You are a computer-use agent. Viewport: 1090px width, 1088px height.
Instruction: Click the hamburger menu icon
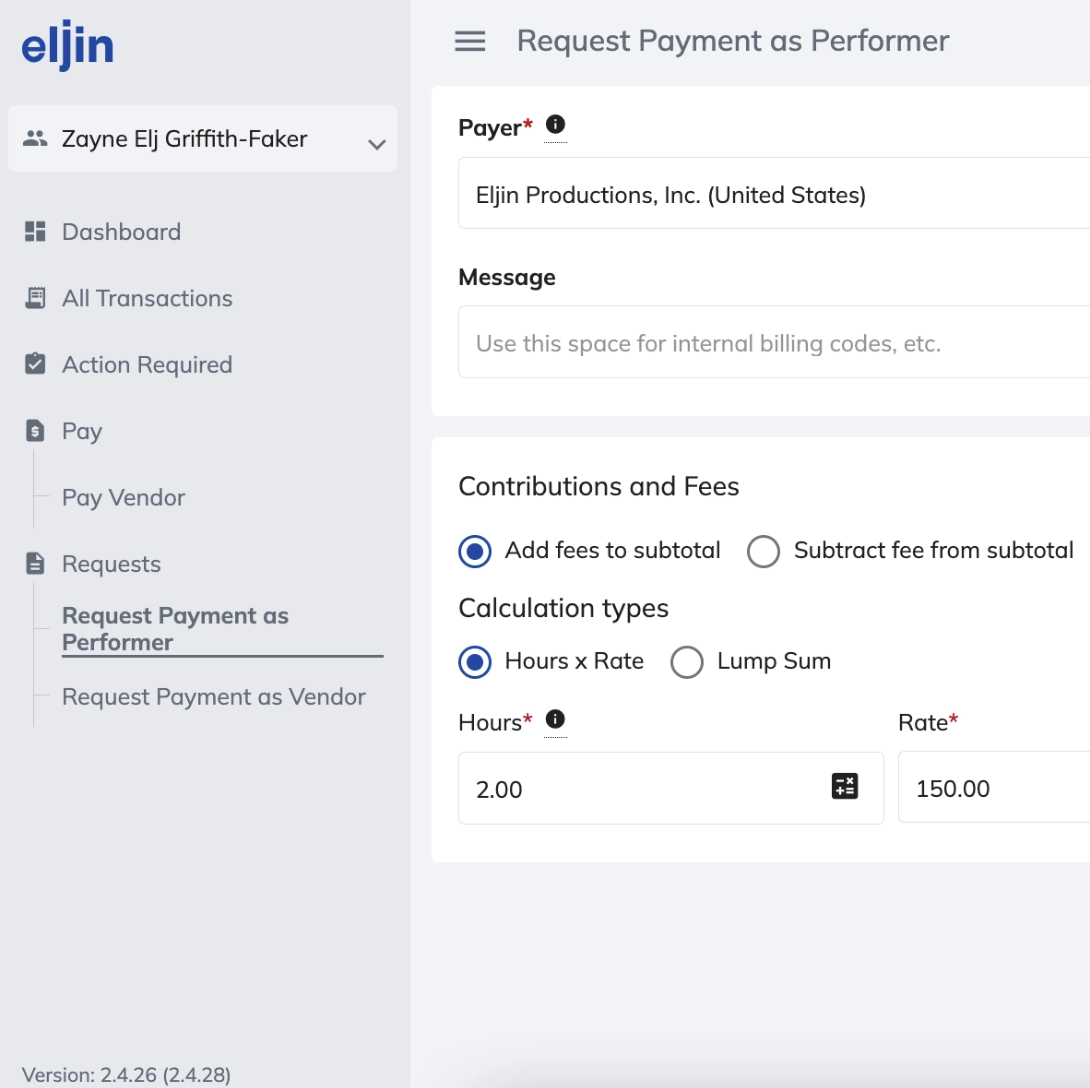click(x=469, y=41)
